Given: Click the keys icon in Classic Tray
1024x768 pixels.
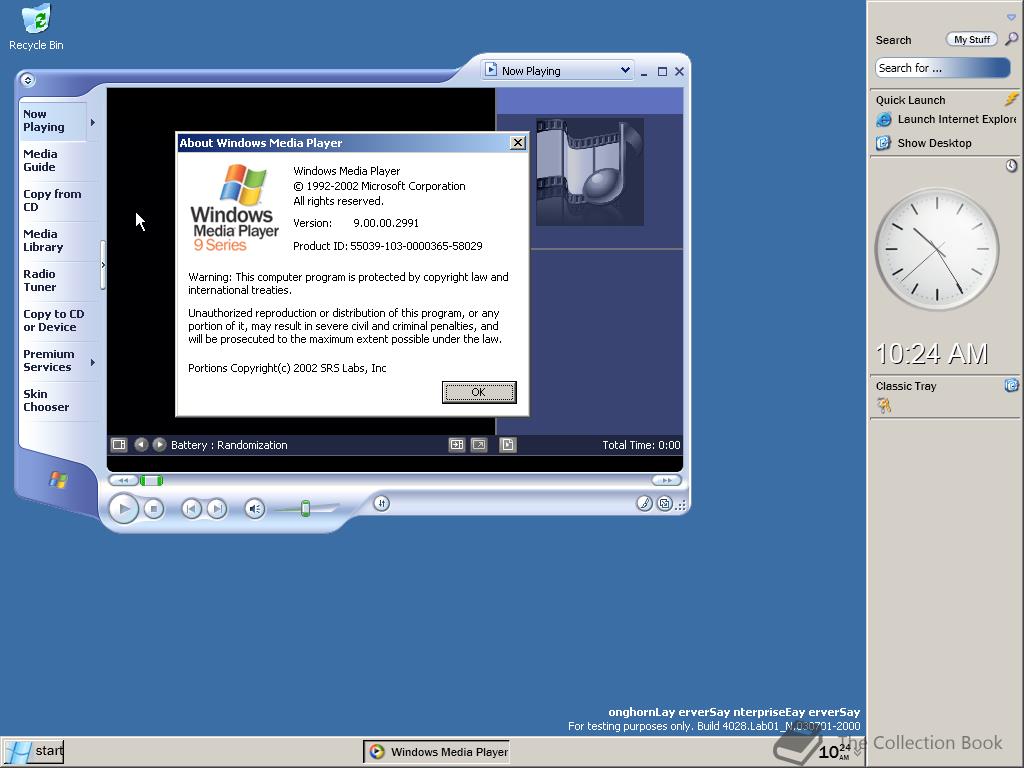Looking at the screenshot, I should click(884, 406).
